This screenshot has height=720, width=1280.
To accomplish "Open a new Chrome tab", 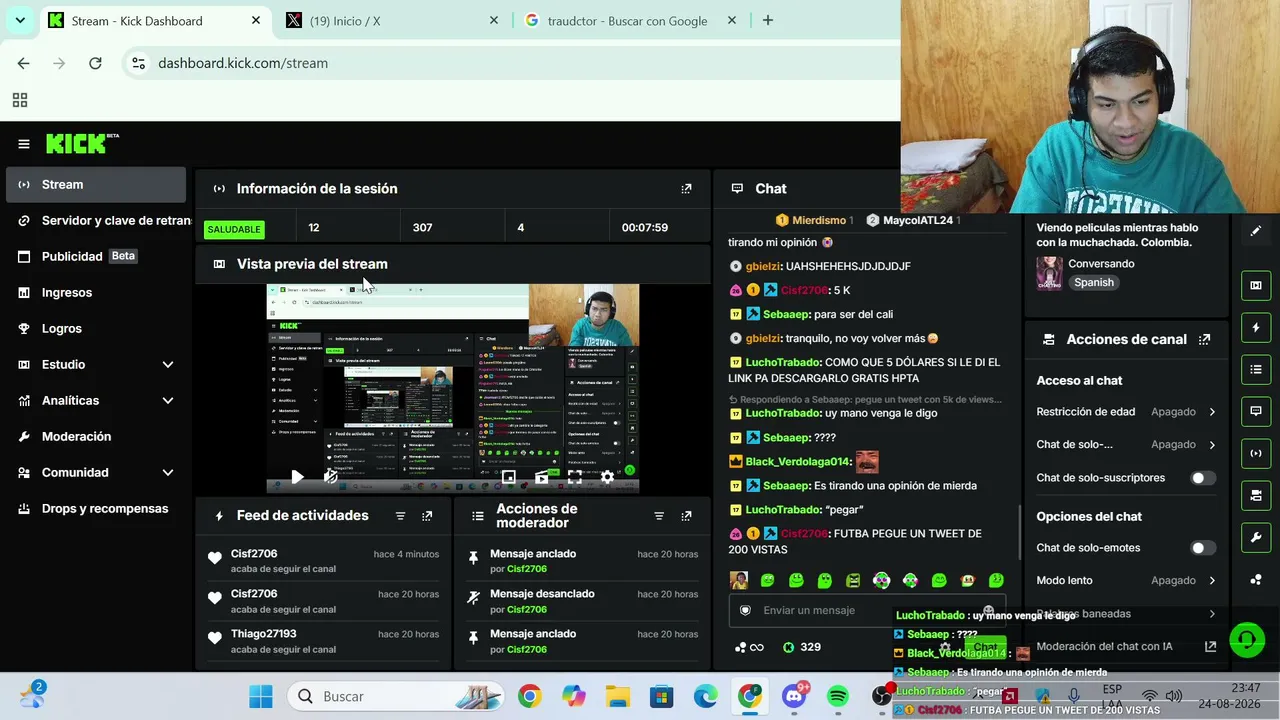I will tap(768, 20).
